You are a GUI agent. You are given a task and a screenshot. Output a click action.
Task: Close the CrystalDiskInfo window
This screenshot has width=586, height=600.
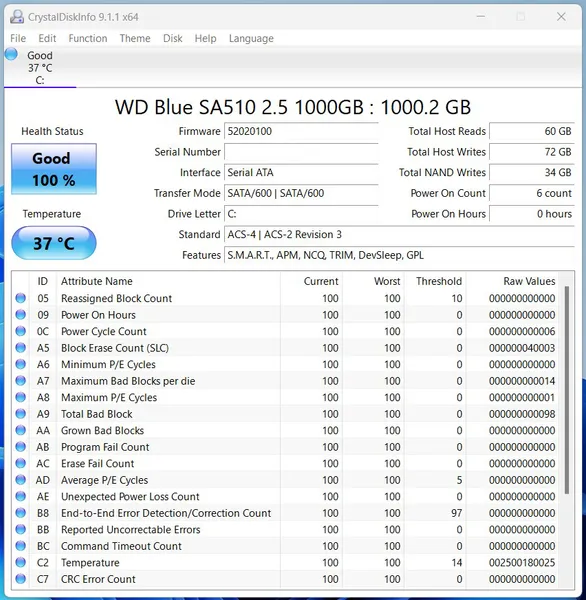click(561, 16)
